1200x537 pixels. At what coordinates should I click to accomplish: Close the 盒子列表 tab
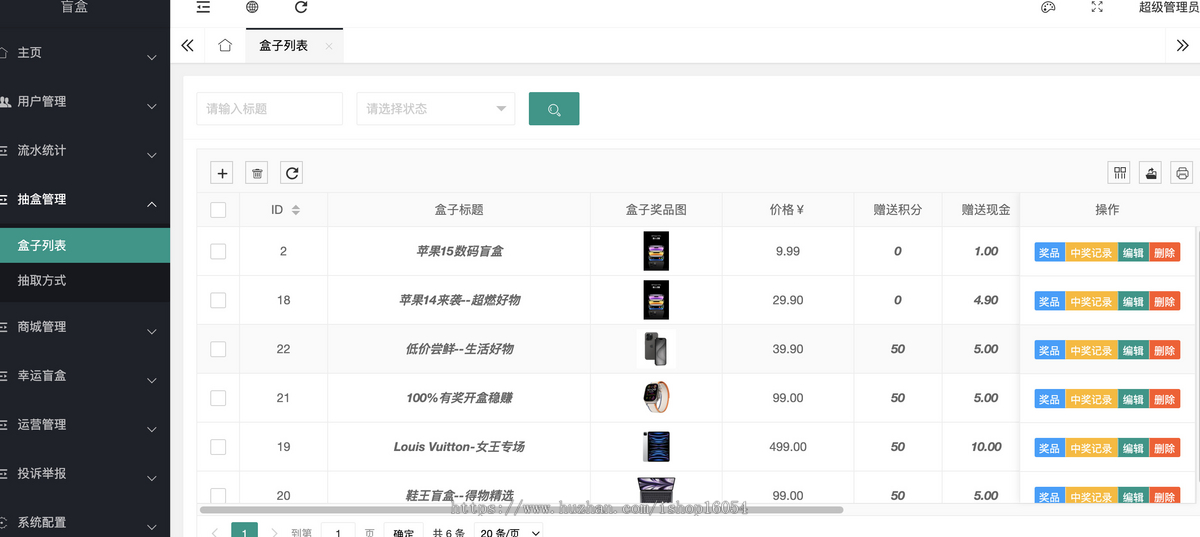tap(328, 46)
